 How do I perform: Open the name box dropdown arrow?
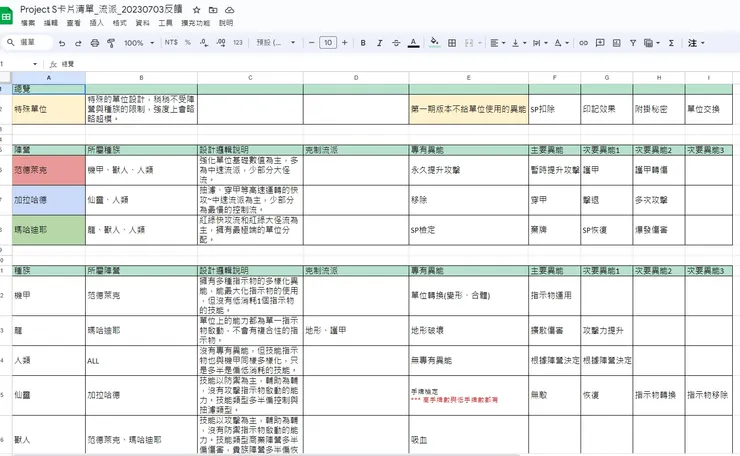coord(35,64)
